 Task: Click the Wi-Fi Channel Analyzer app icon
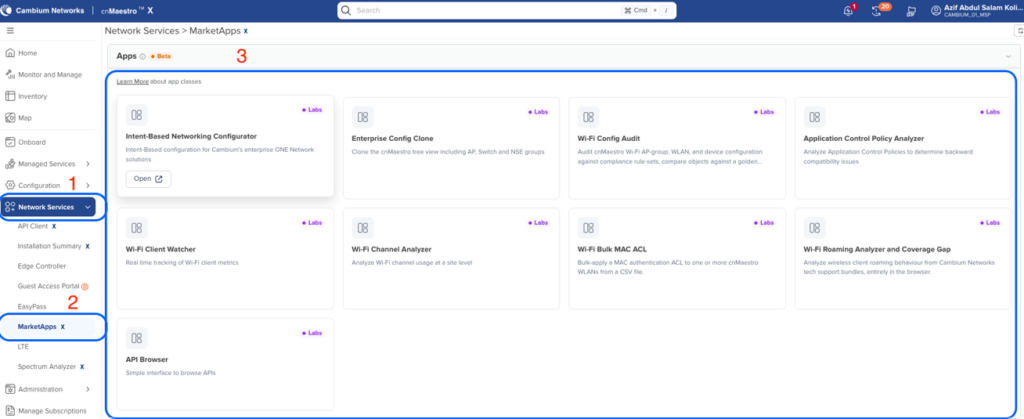tap(362, 227)
